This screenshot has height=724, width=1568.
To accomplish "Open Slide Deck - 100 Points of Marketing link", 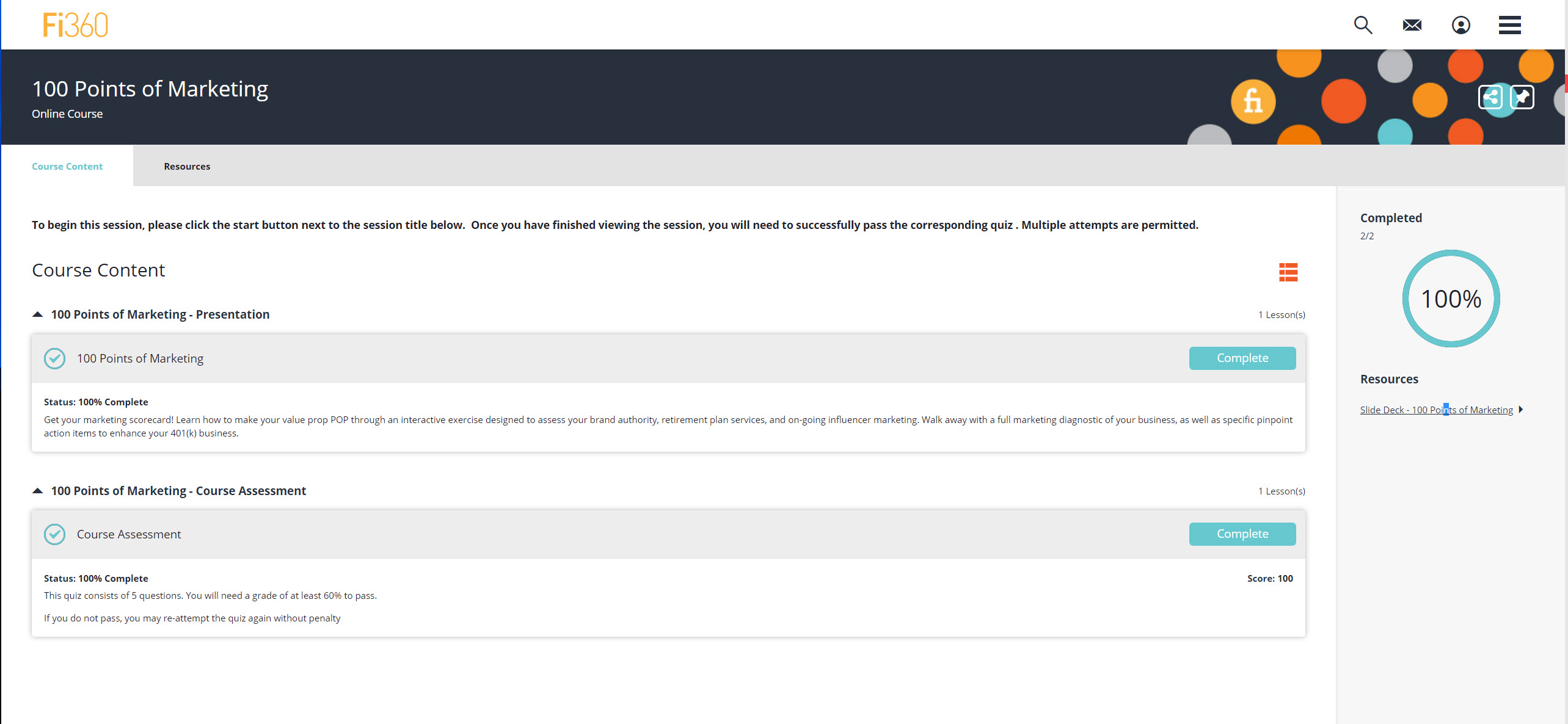I will [1435, 410].
